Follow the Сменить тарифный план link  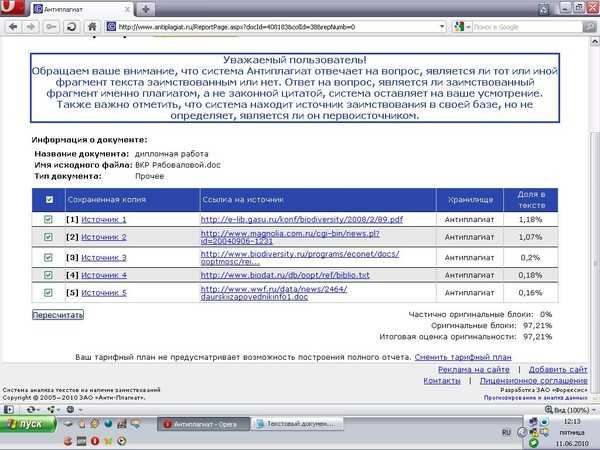463,357
